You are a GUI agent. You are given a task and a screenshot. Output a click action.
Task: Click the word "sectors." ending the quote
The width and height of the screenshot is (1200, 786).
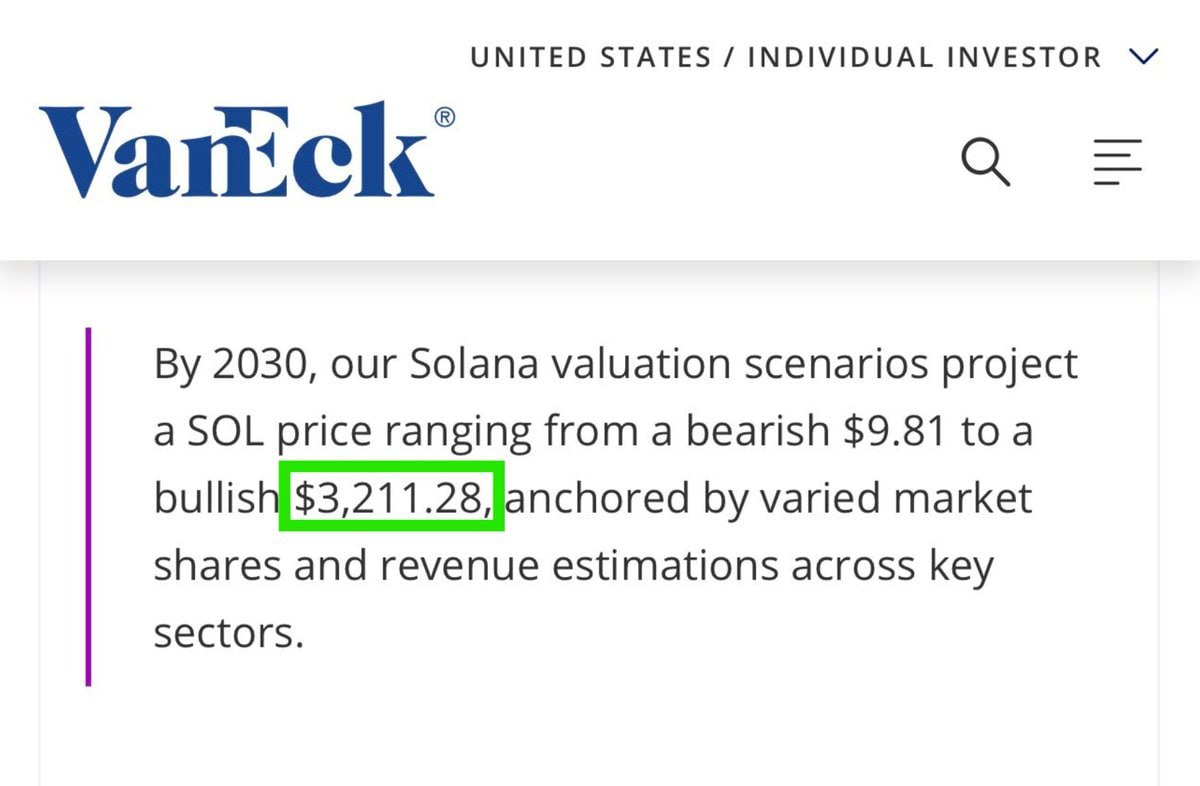click(x=227, y=632)
